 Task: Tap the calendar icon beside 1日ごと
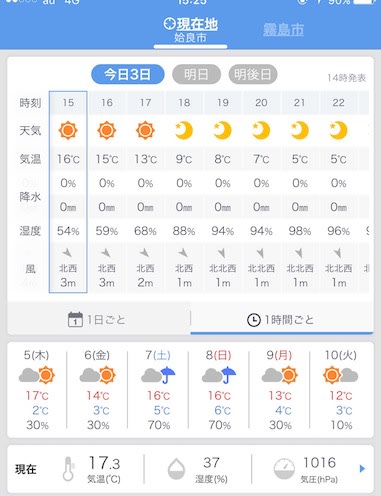click(75, 319)
